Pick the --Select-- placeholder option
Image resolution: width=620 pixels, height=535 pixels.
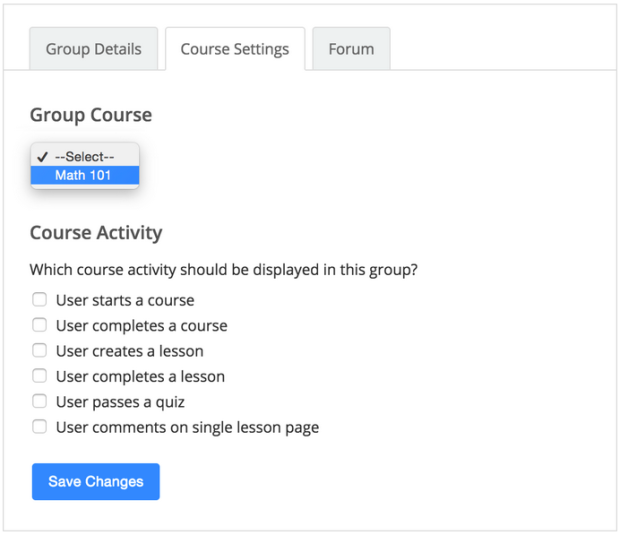pos(85,157)
